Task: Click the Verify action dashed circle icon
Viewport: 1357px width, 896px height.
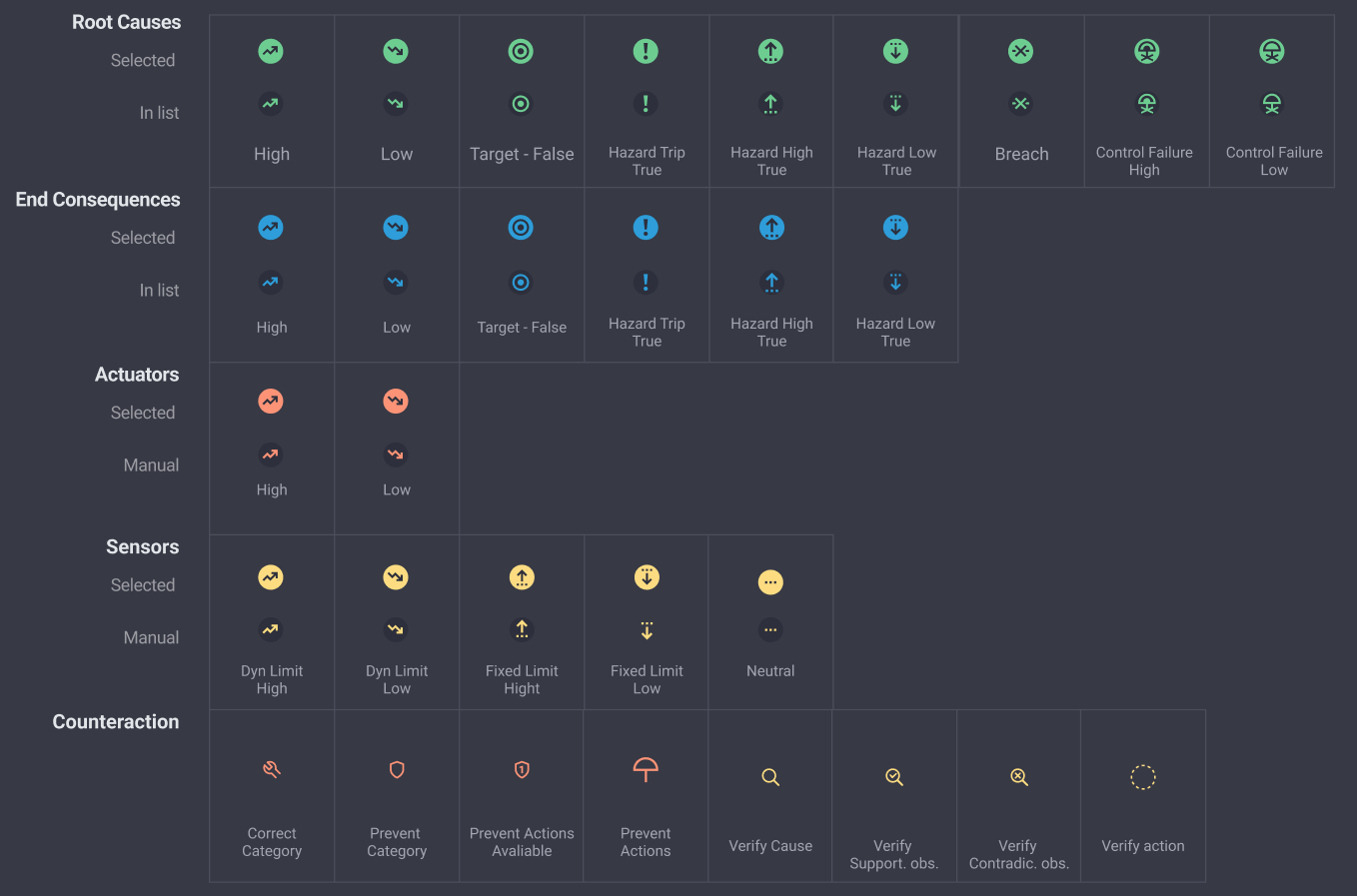Action: 1143,777
